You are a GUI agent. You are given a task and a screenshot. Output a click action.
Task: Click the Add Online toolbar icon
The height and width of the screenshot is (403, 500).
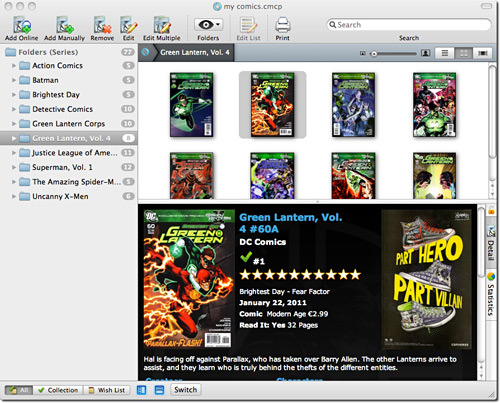[x=22, y=24]
